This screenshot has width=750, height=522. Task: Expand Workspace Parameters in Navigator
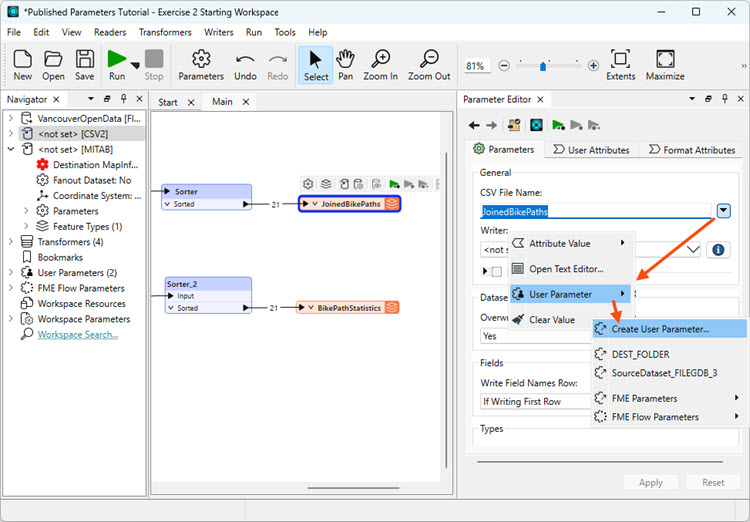click(11, 319)
